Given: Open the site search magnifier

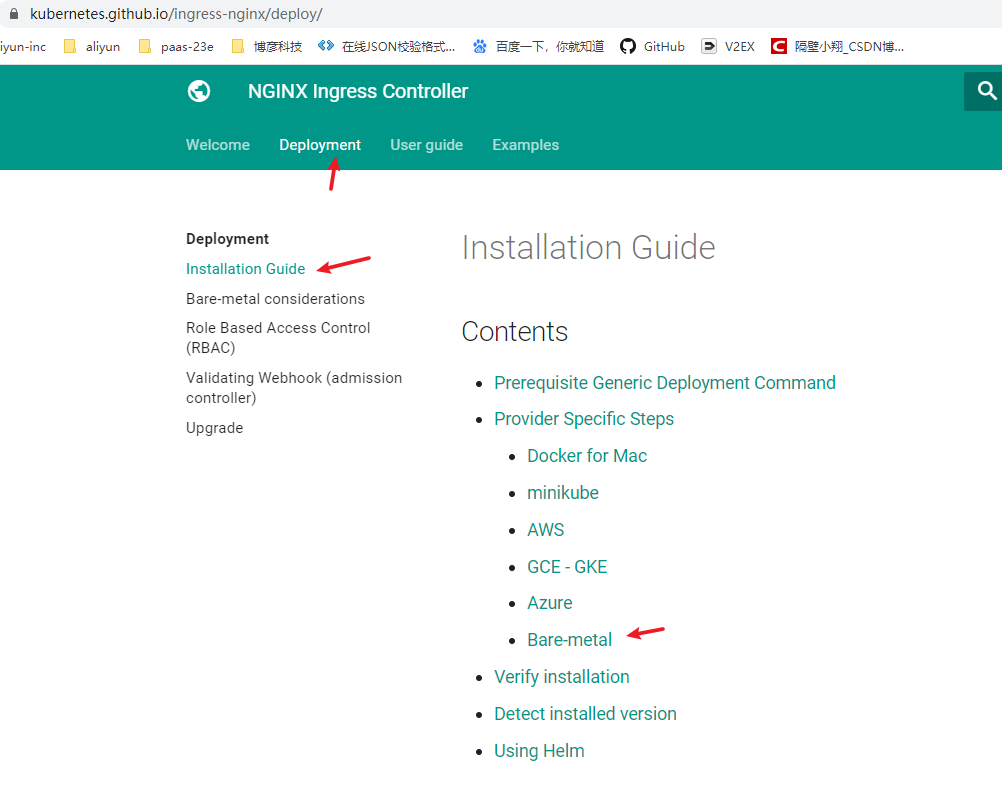Looking at the screenshot, I should pyautogui.click(x=986, y=91).
